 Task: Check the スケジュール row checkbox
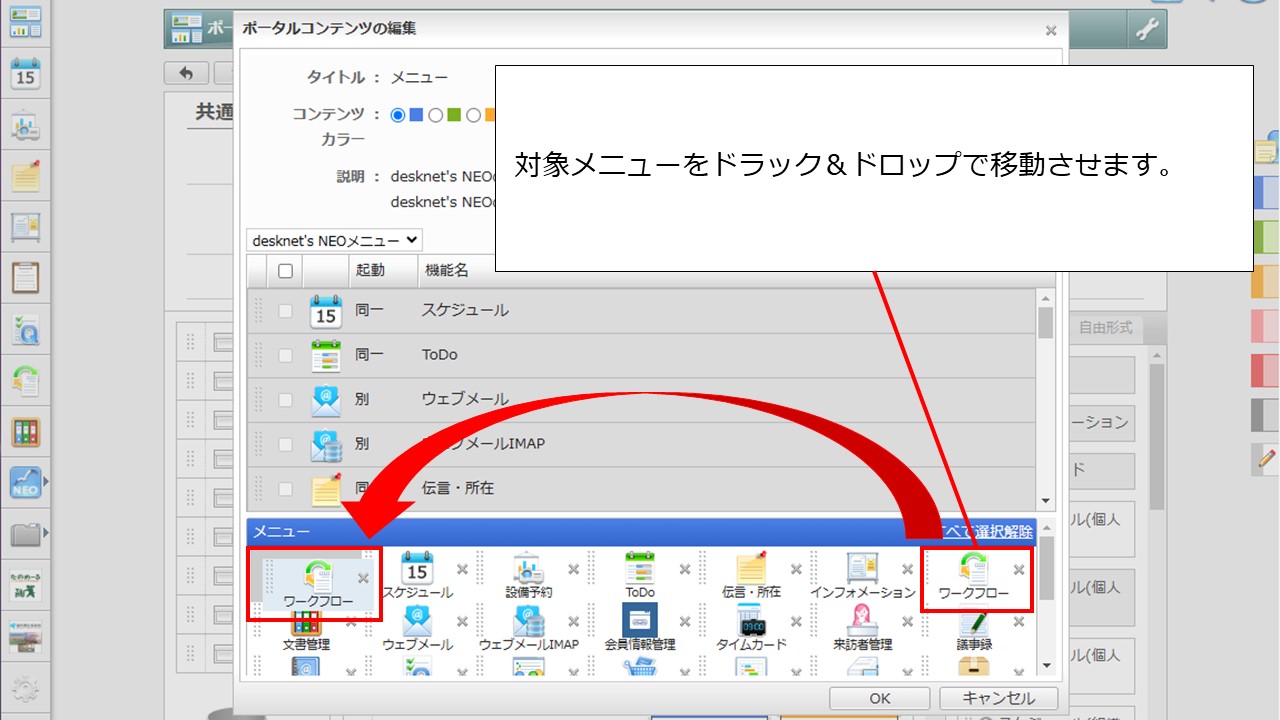285,311
